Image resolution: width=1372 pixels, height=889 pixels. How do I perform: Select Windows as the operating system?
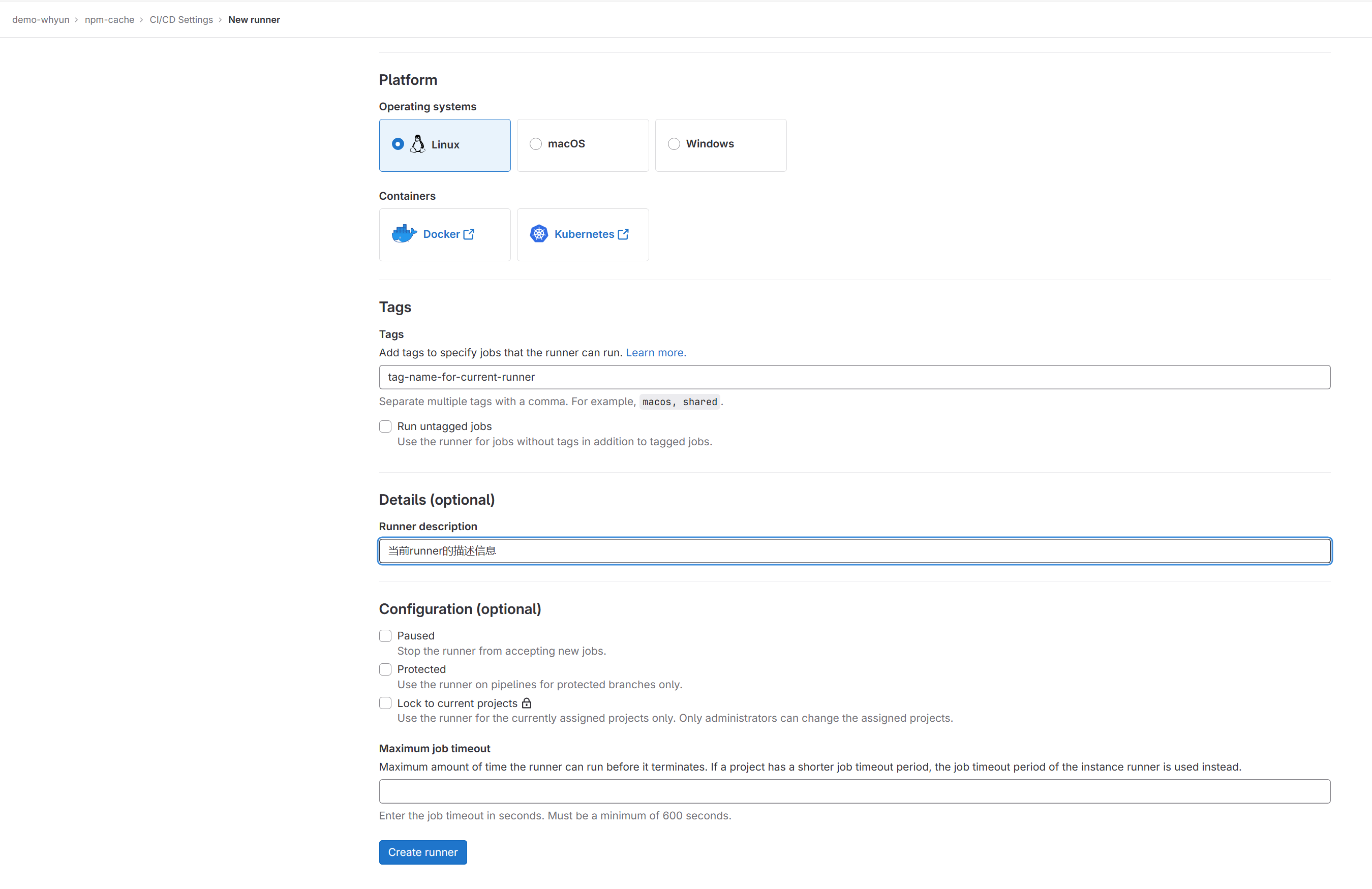[x=674, y=143]
